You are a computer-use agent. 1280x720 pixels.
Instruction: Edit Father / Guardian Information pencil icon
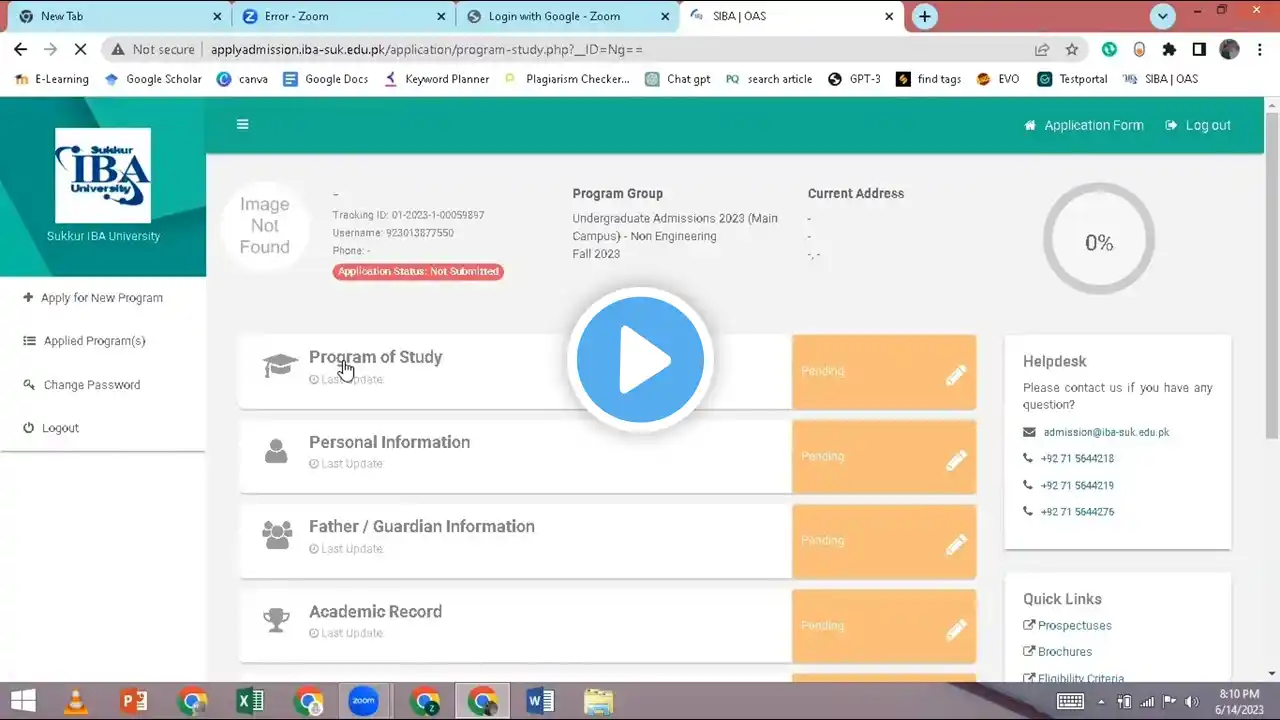tap(956, 544)
